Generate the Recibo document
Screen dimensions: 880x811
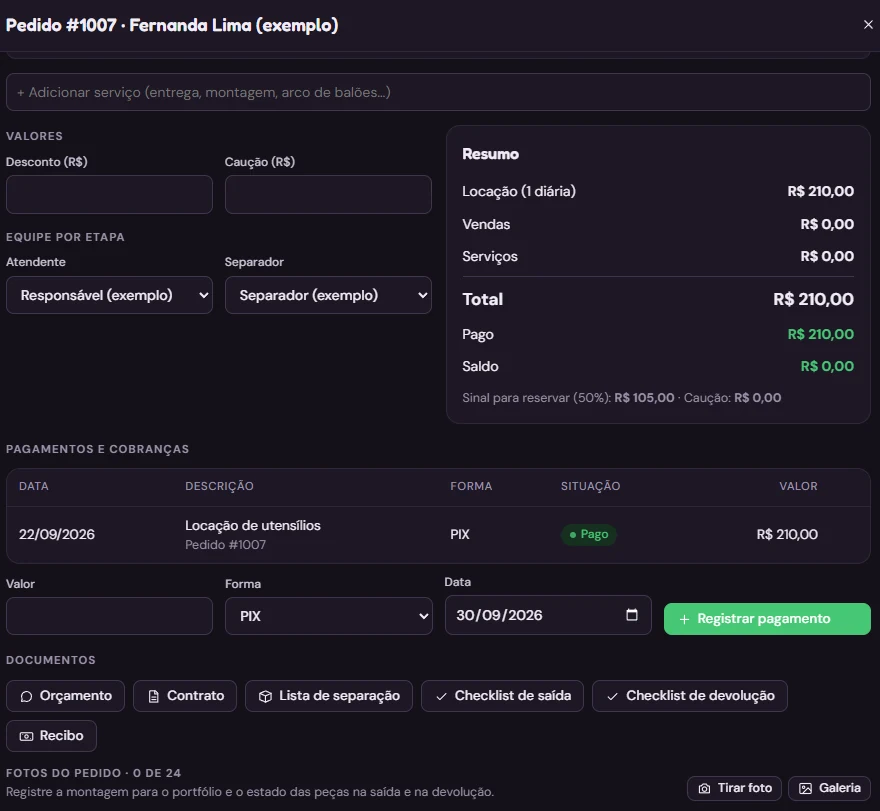click(52, 736)
